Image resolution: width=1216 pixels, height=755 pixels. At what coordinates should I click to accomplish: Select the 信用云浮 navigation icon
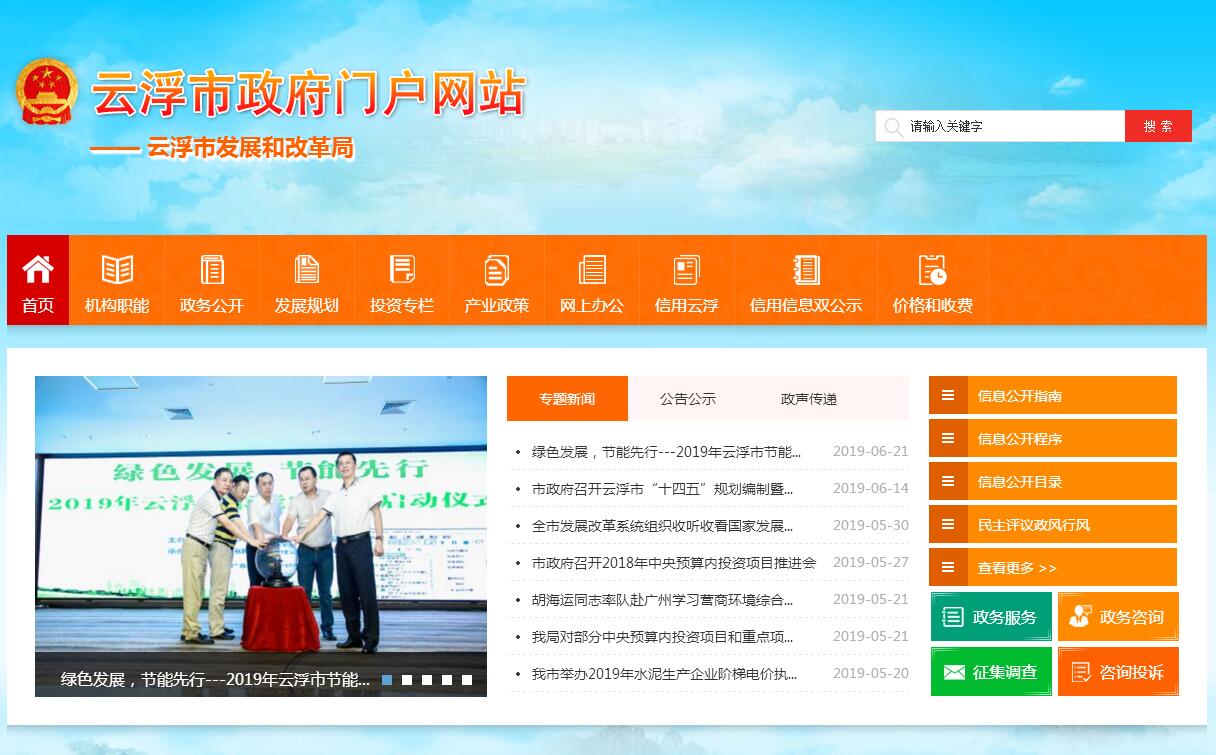click(x=686, y=270)
